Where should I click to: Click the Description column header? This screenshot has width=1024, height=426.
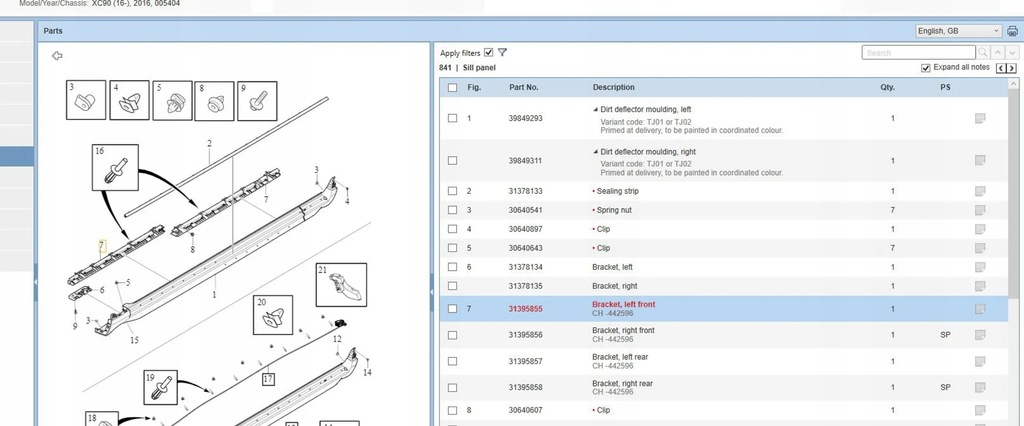coord(613,88)
